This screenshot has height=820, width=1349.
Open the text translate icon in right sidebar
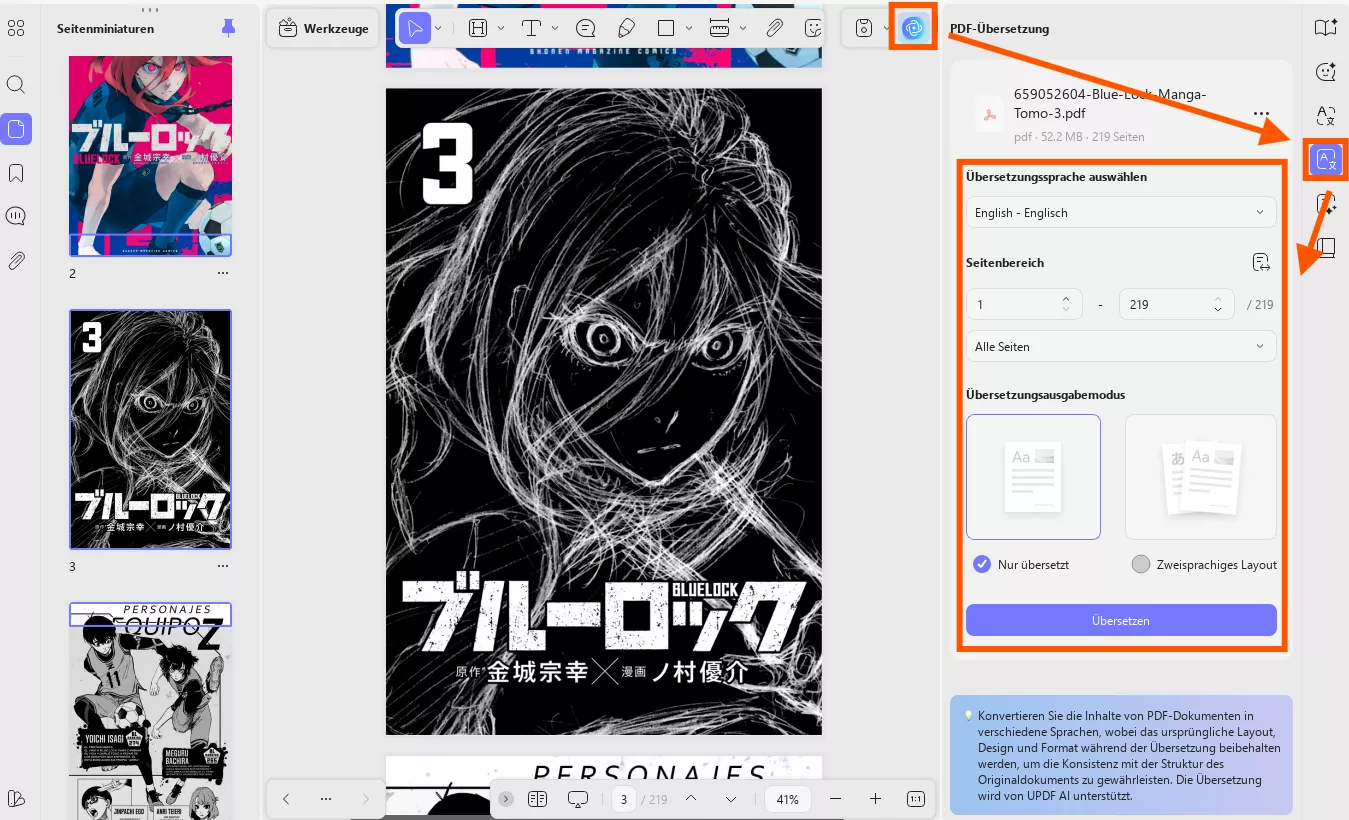pos(1326,116)
